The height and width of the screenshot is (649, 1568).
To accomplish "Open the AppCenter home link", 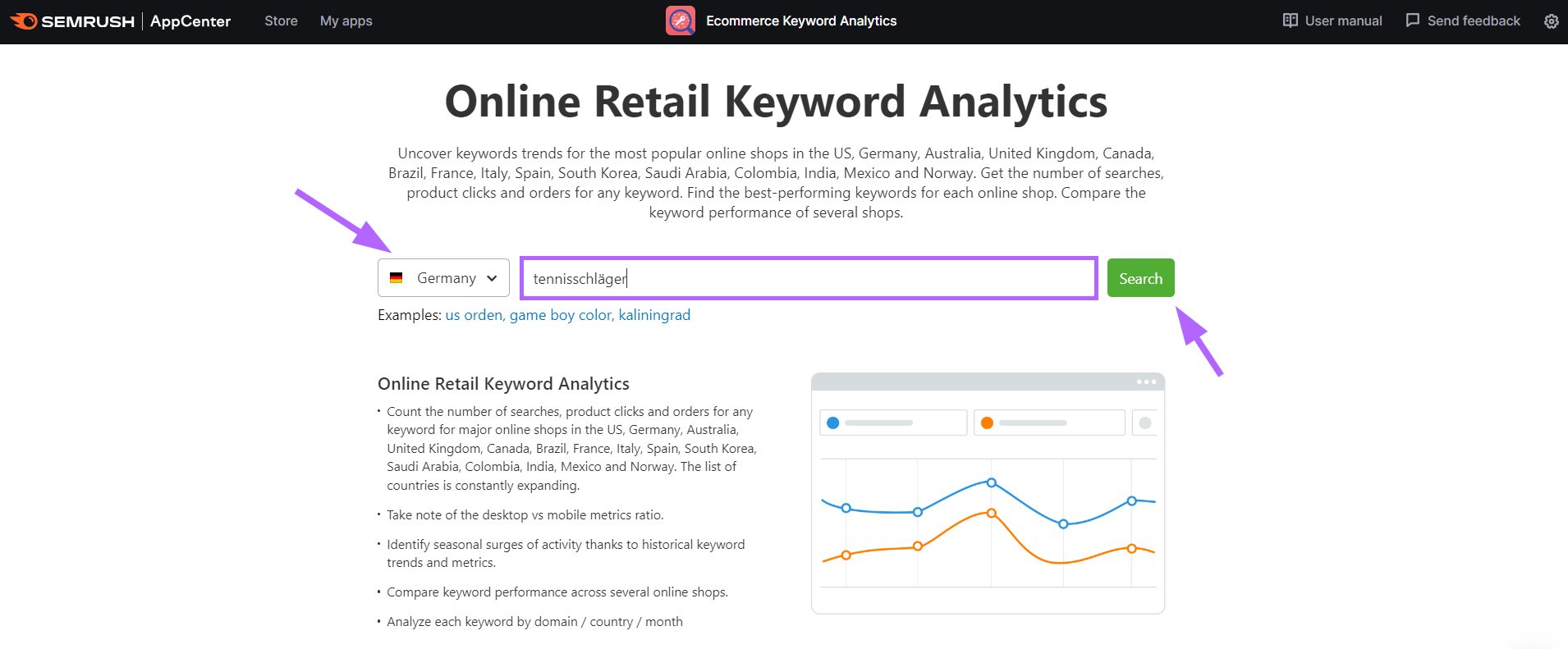I will coord(190,21).
